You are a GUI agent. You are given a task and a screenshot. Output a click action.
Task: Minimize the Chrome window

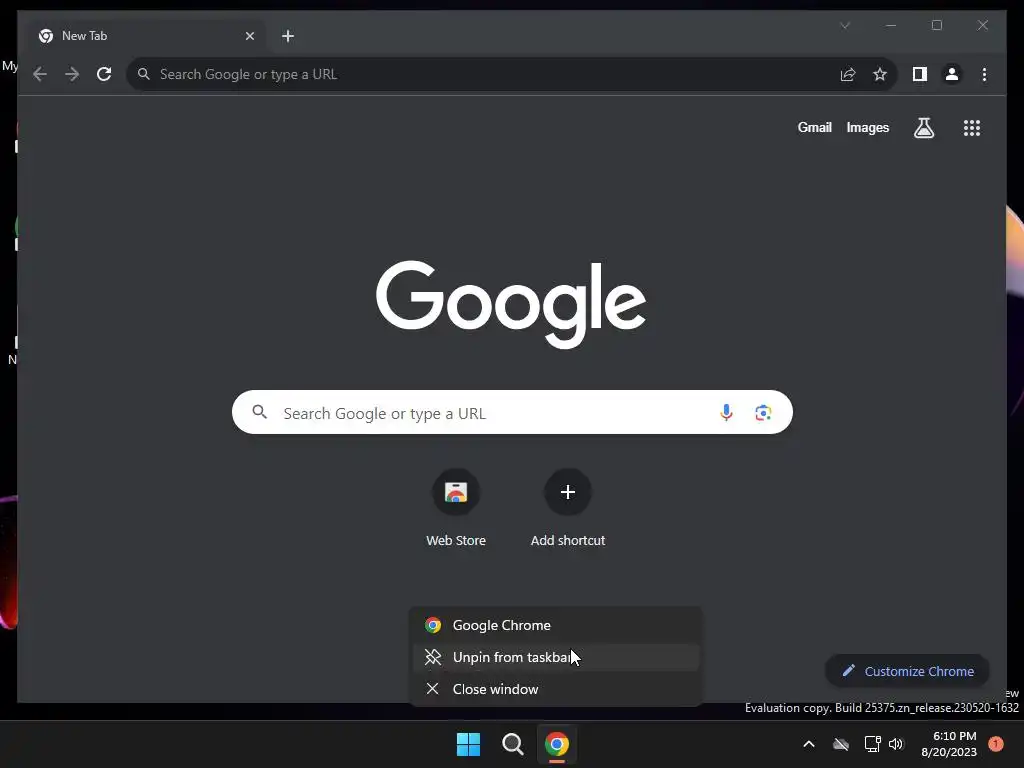891,25
